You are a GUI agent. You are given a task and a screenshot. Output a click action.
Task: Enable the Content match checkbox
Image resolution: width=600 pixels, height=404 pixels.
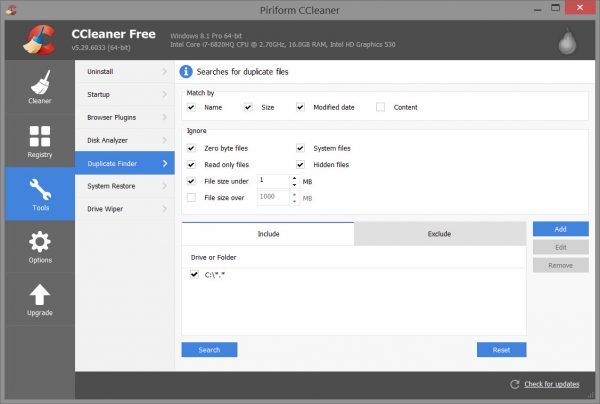[x=380, y=107]
